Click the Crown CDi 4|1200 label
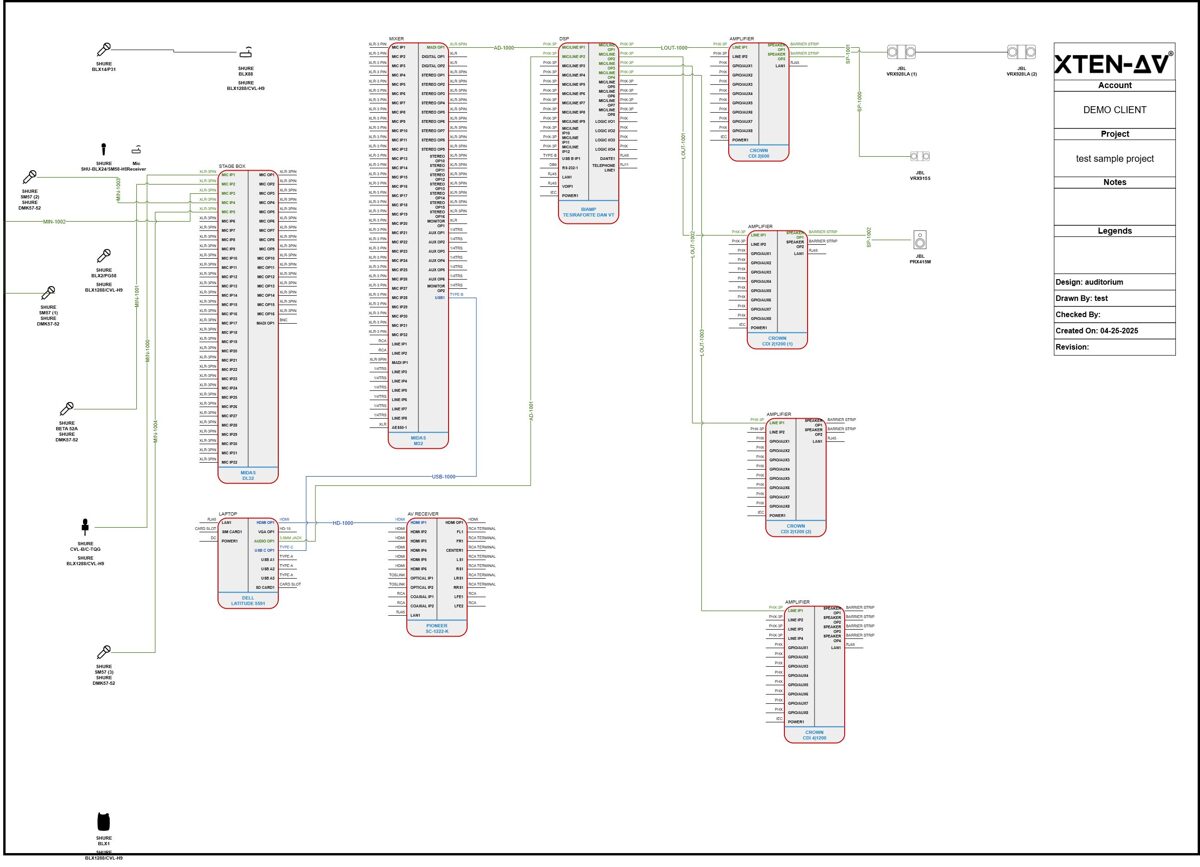This screenshot has width=1200, height=867. point(814,734)
